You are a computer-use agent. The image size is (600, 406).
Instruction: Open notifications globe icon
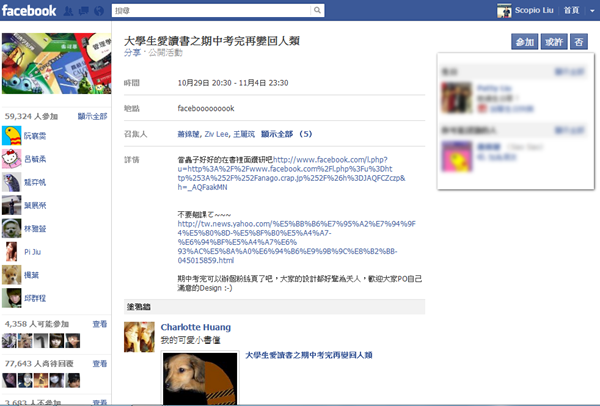(99, 11)
